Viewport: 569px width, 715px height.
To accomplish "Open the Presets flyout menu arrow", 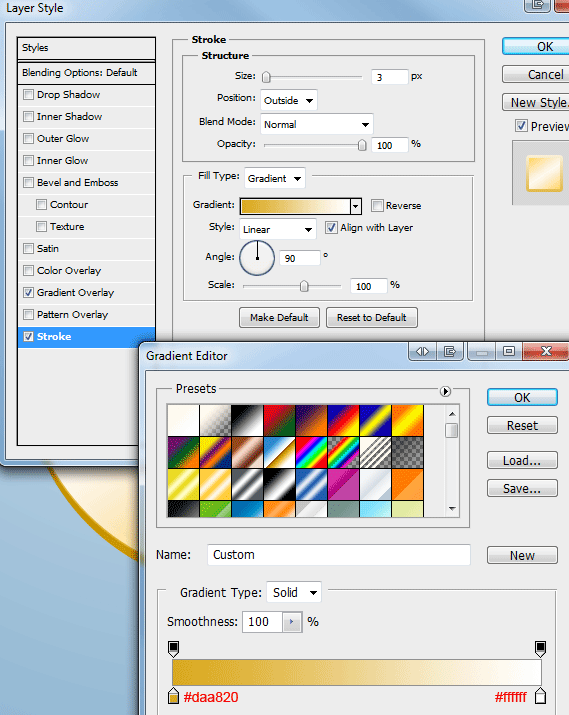I will click(445, 391).
